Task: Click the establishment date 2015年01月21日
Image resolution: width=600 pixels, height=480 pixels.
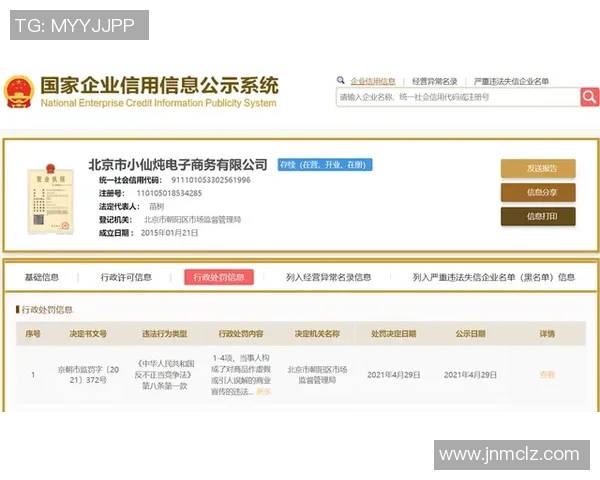Action: click(x=169, y=233)
